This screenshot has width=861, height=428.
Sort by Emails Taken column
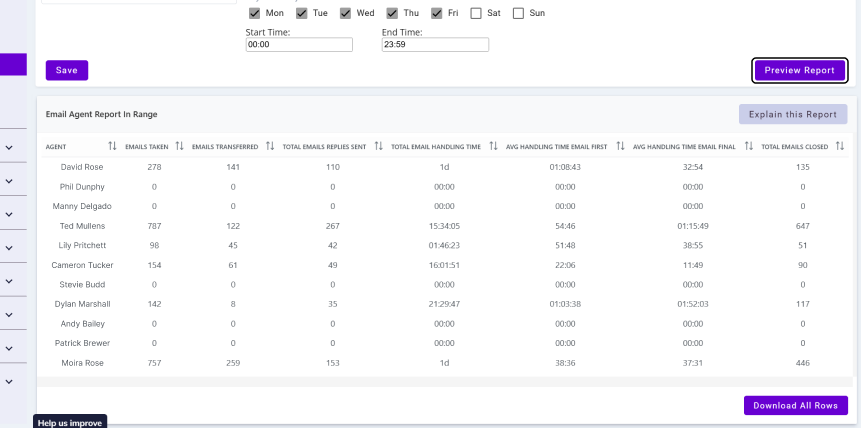(179, 146)
